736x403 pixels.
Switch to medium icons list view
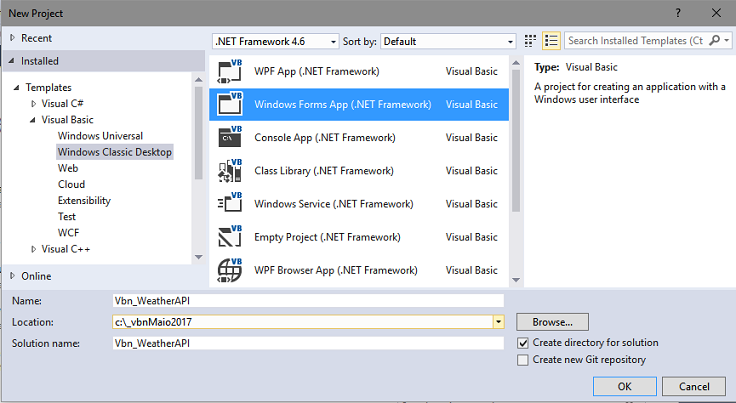(x=551, y=41)
